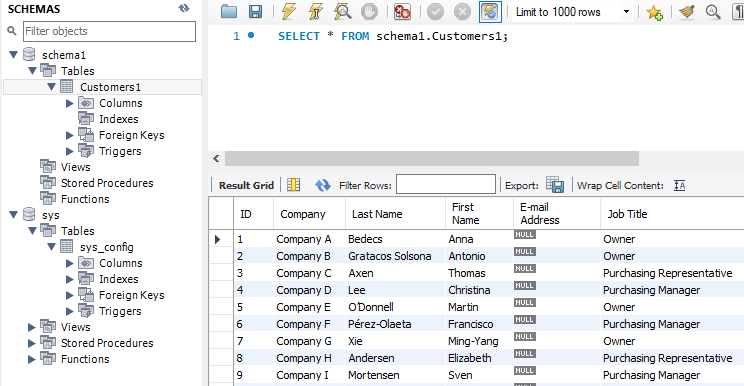
Task: Toggle Wrap Cell Content option
Action: point(679,185)
